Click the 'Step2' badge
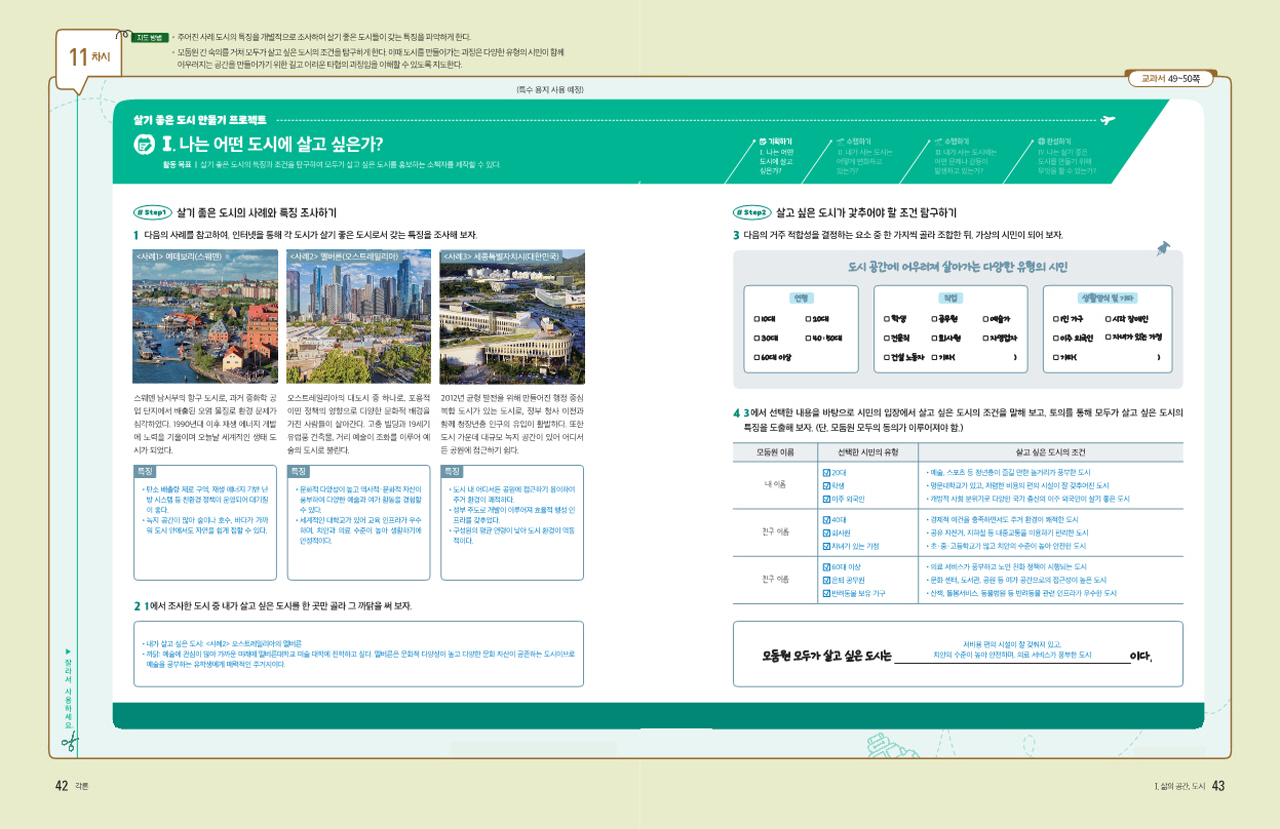1280x829 pixels. (x=752, y=213)
